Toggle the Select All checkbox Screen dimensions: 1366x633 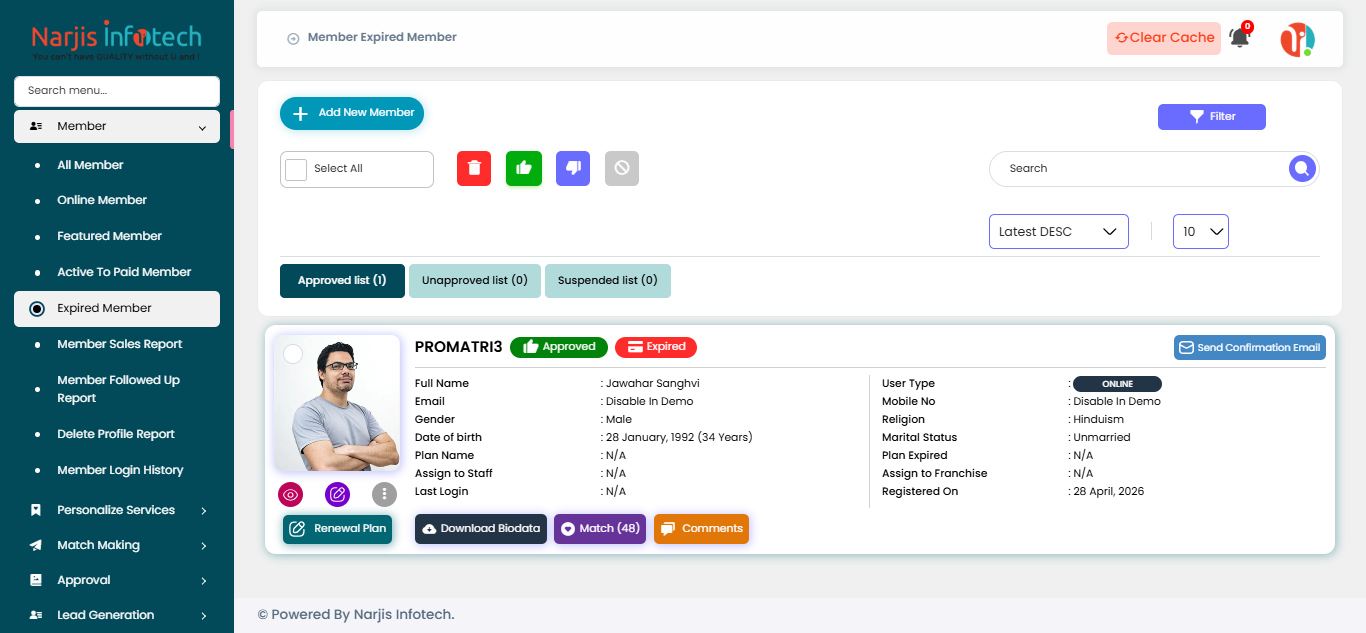(296, 169)
